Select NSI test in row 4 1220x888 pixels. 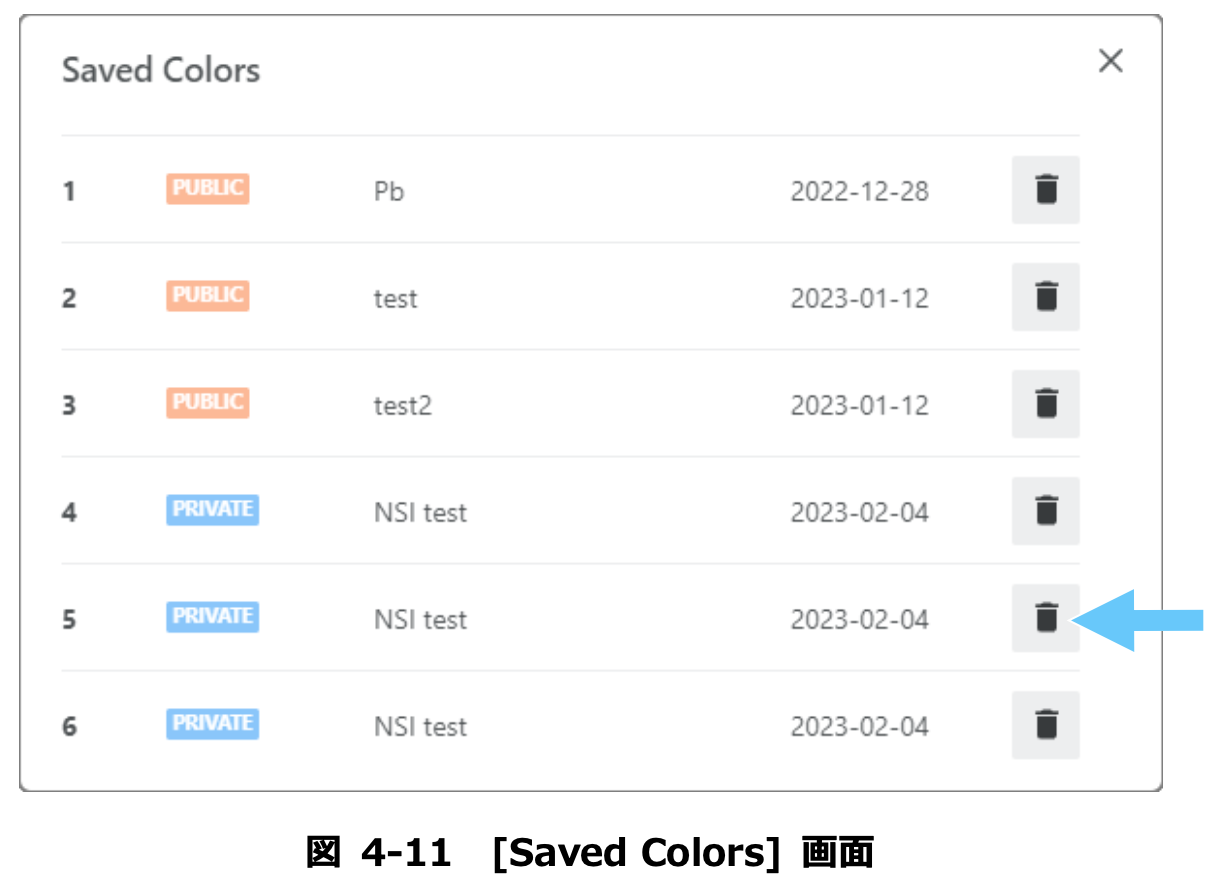point(421,512)
